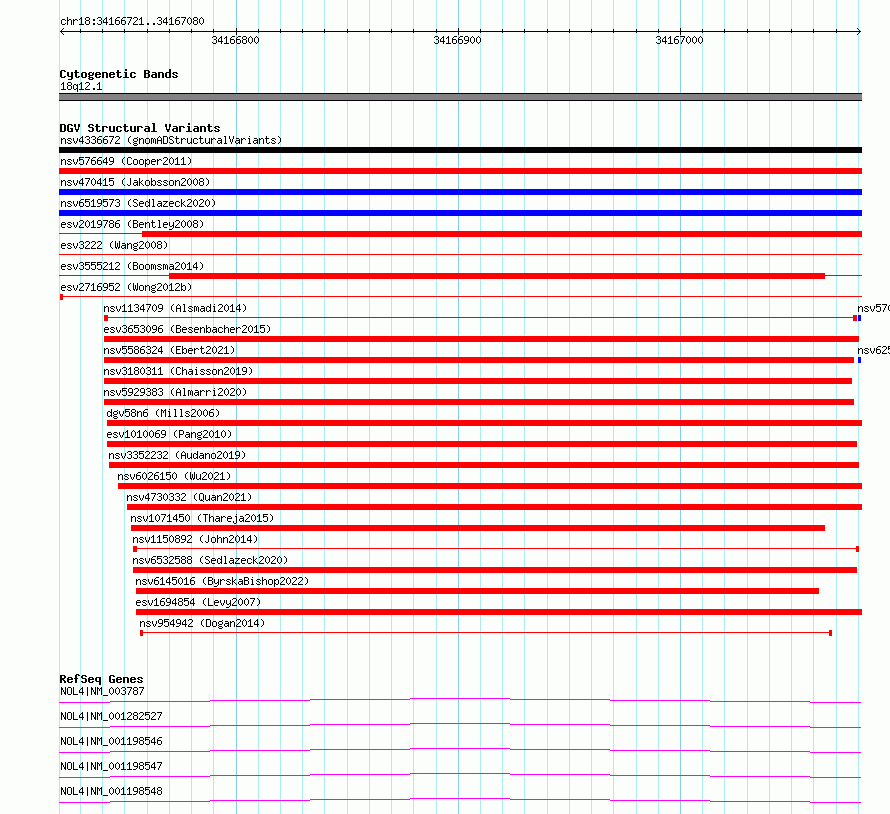This screenshot has height=814, width=890.
Task: Open nsv1150892 (John2014) label
Action: 195,539
